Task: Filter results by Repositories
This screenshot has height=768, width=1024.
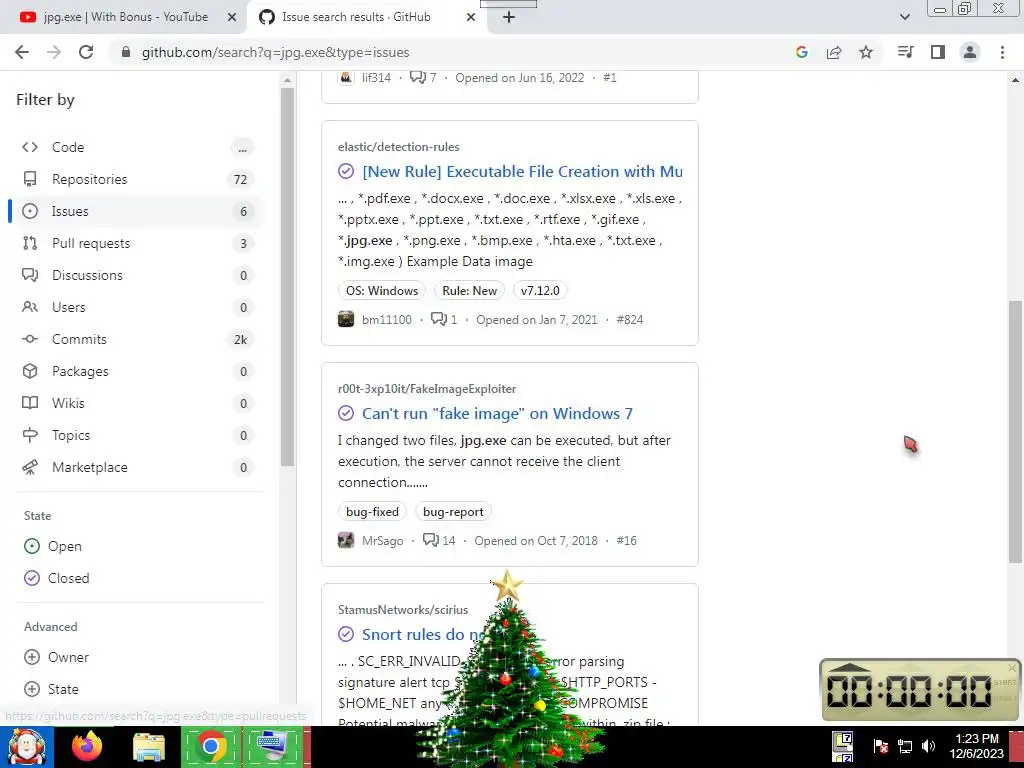Action: (136, 179)
